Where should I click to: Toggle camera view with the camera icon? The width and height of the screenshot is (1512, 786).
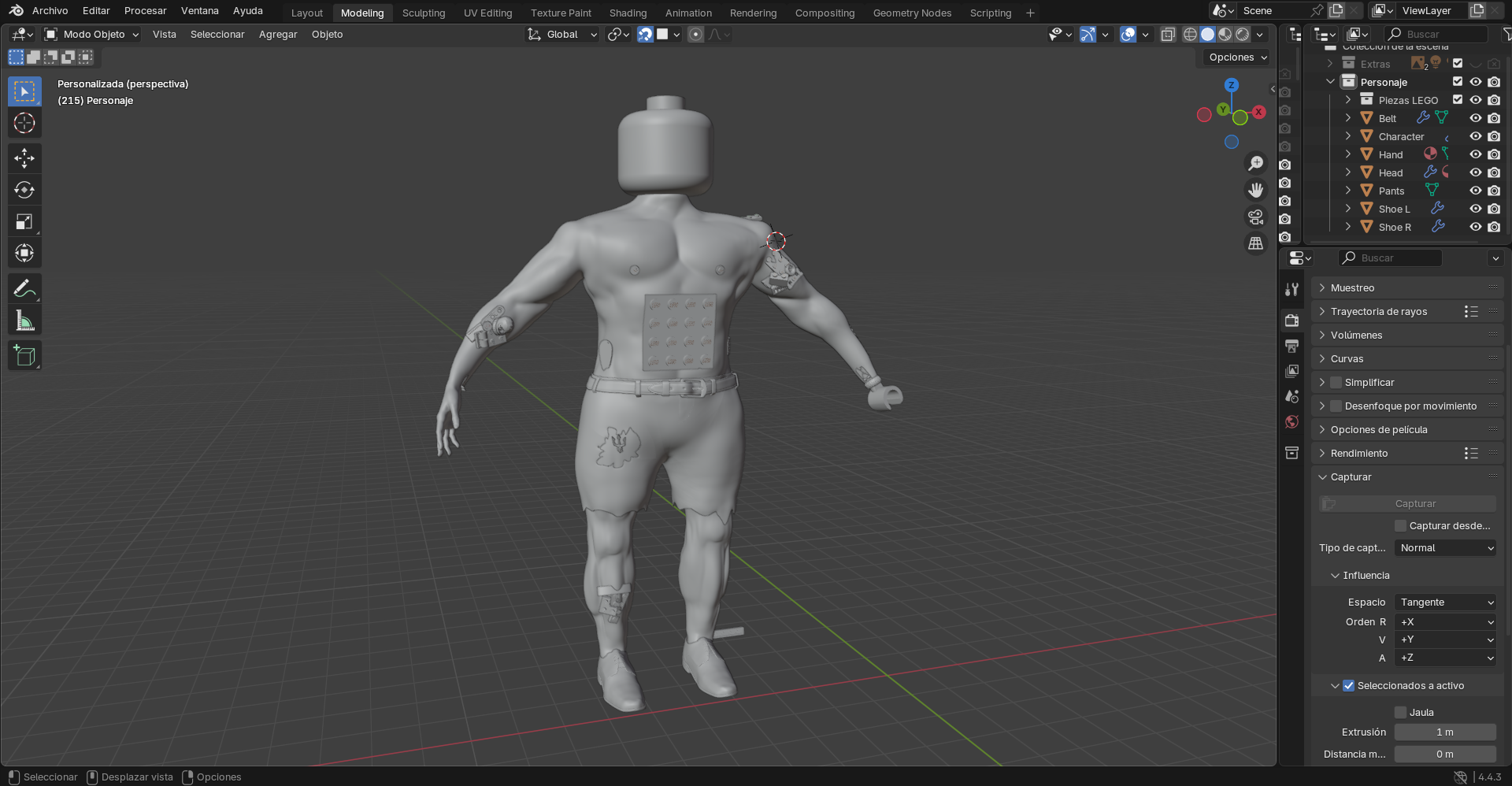[x=1256, y=217]
